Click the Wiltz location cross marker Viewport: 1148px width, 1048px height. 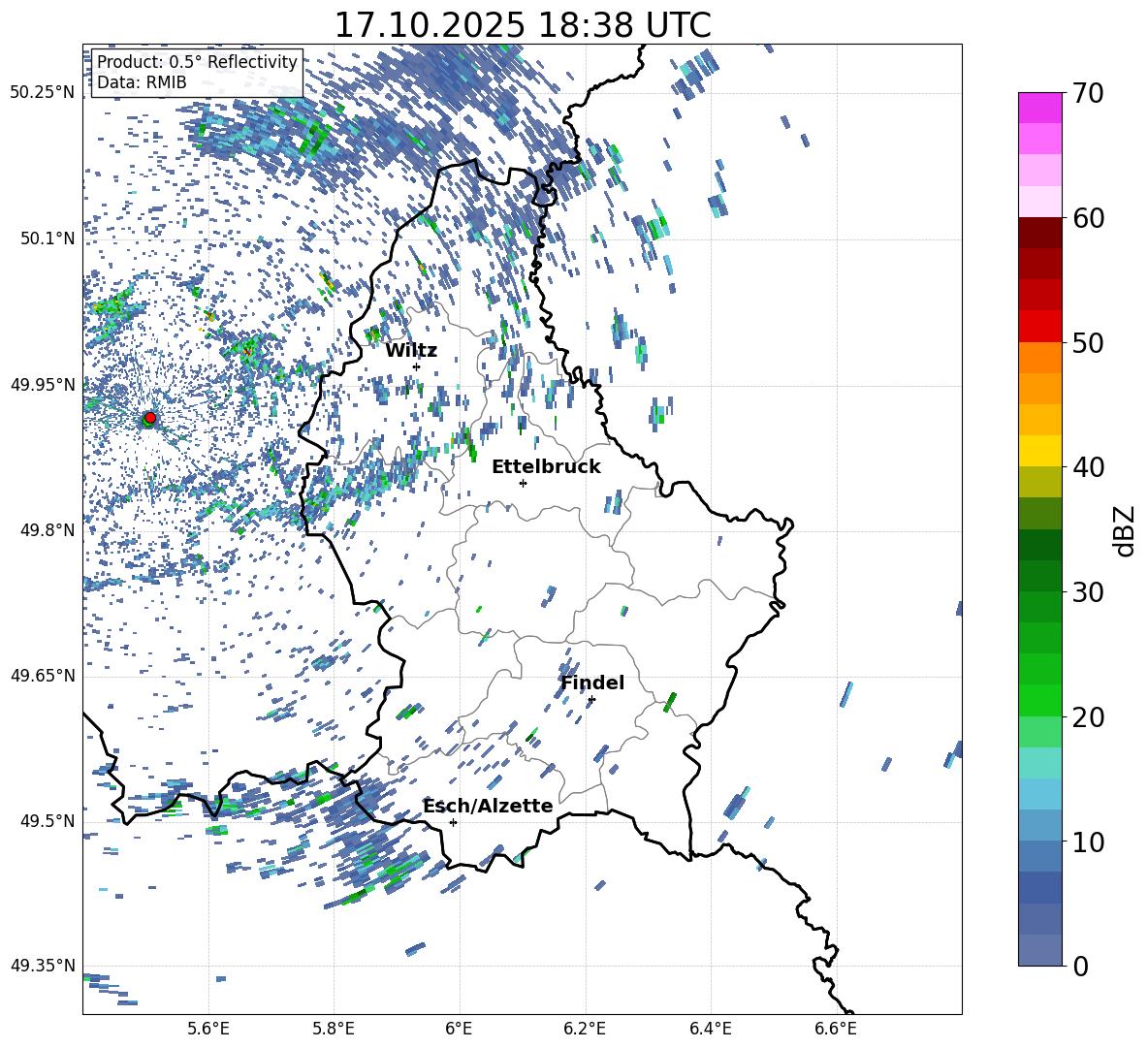[x=417, y=366]
